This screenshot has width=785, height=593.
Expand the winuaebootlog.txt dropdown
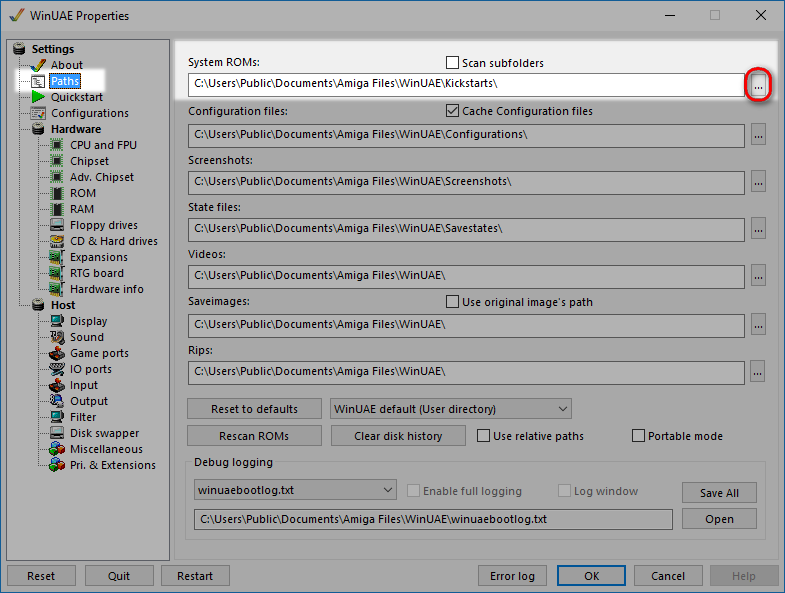click(x=295, y=491)
